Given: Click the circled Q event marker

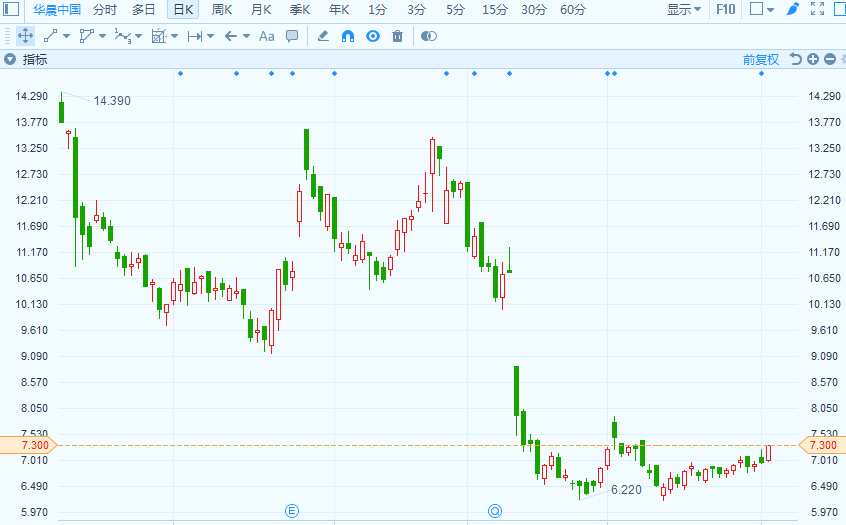Looking at the screenshot, I should coord(495,510).
